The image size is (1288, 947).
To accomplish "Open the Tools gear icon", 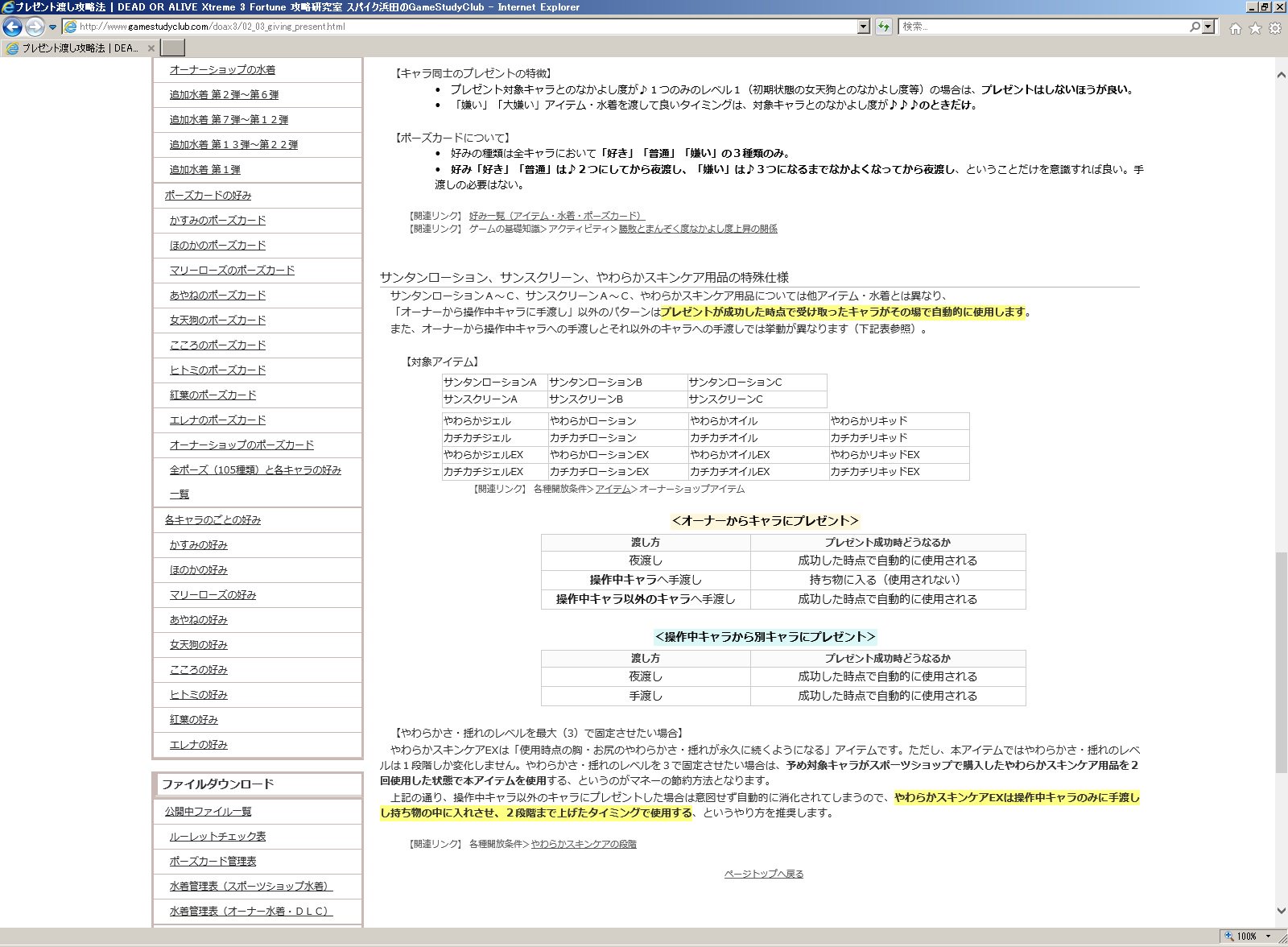I will coord(1275,28).
